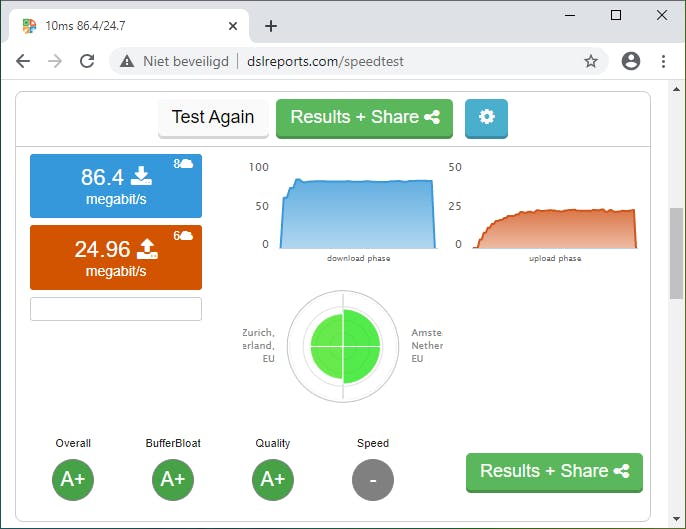Click the 6 cloud streams icon

tap(183, 236)
